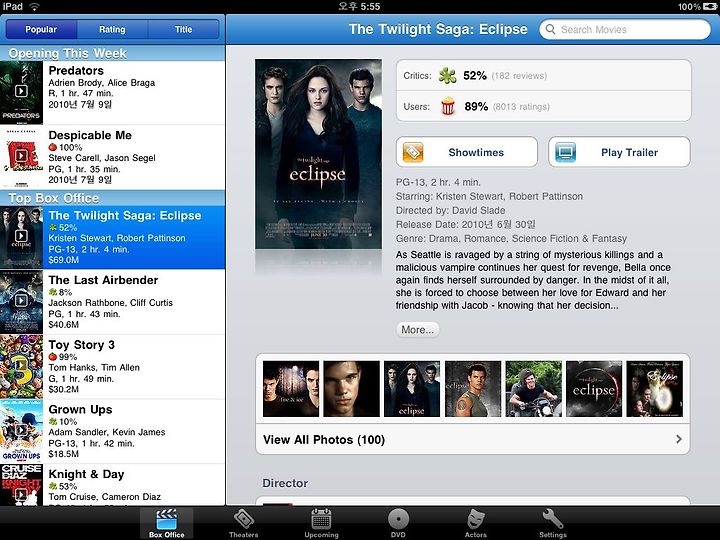
Task: Open Showtimes for Eclipse
Action: (x=467, y=152)
